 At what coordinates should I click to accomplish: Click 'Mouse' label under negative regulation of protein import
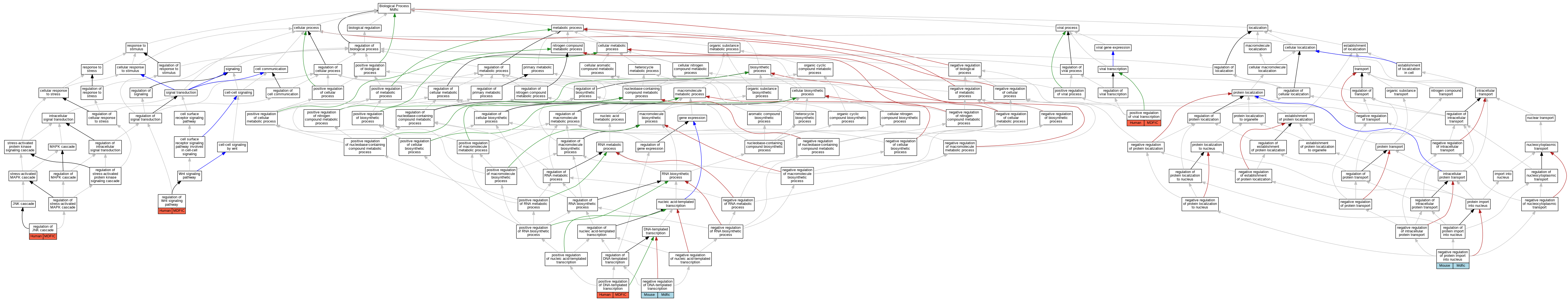point(1444,266)
